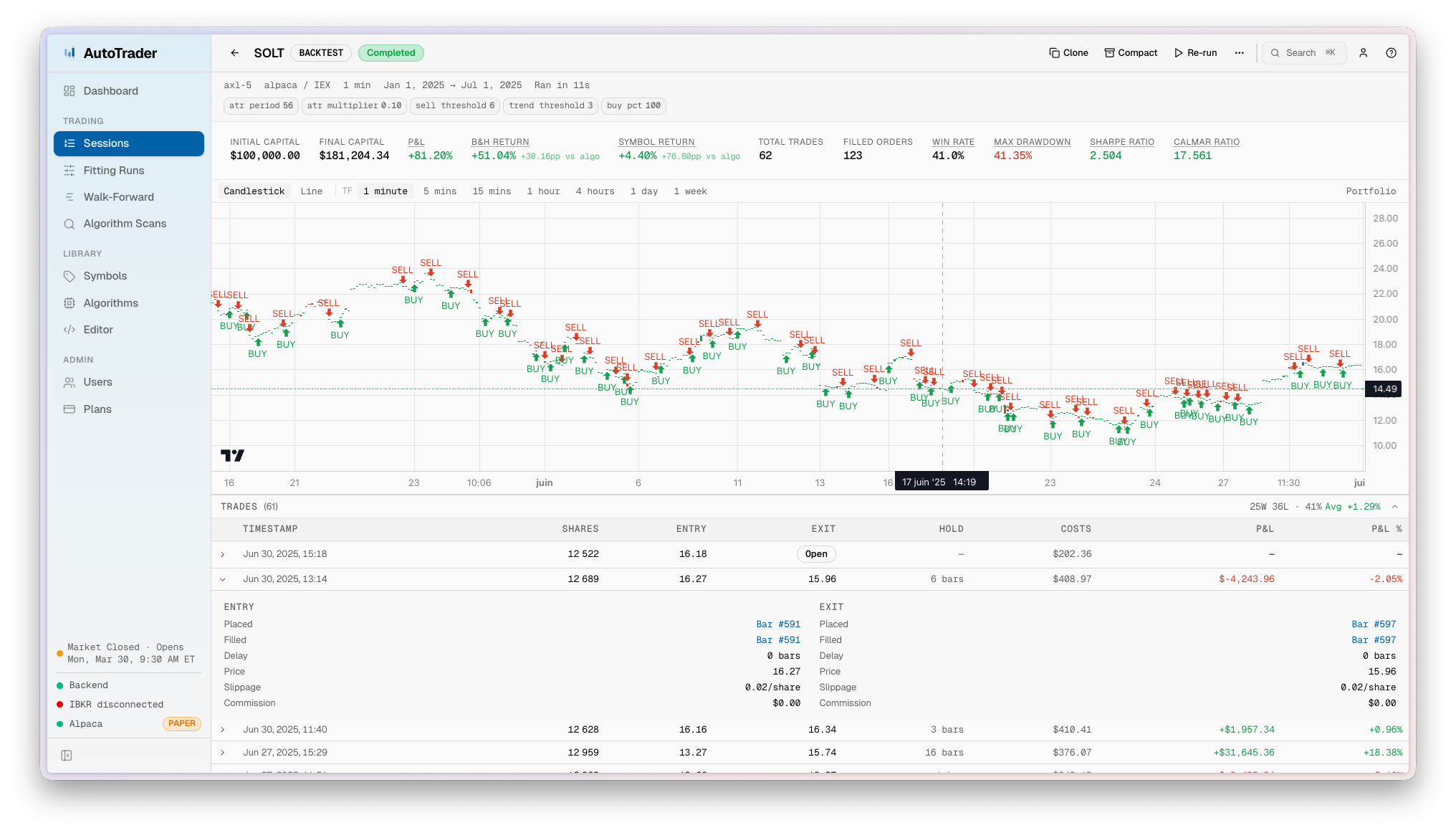The width and height of the screenshot is (1456, 833).
Task: Collapse the Trades list via the header chevron
Action: 1394,506
